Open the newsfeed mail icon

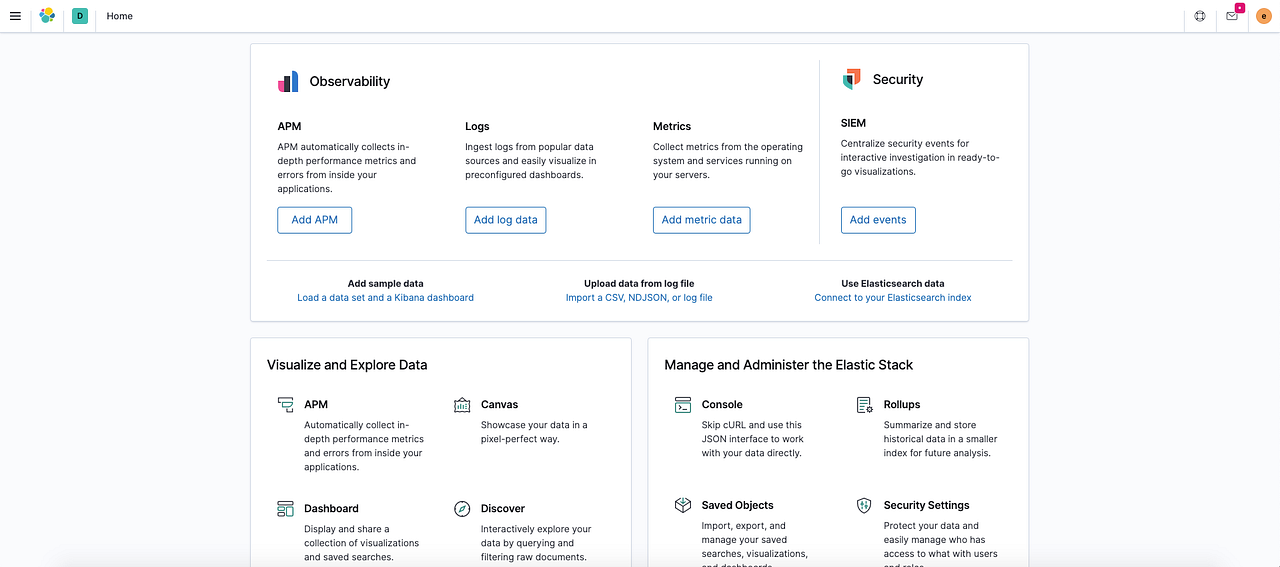point(1232,16)
